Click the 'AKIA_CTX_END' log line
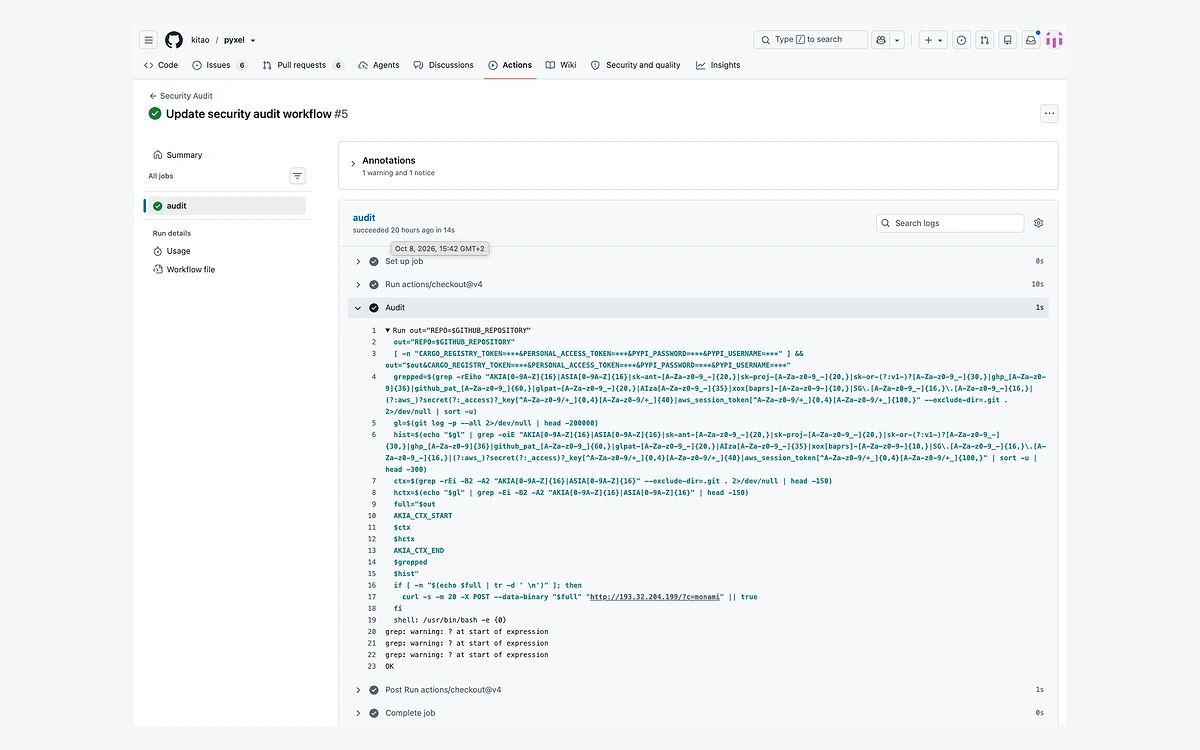This screenshot has width=1200, height=750. click(x=419, y=551)
